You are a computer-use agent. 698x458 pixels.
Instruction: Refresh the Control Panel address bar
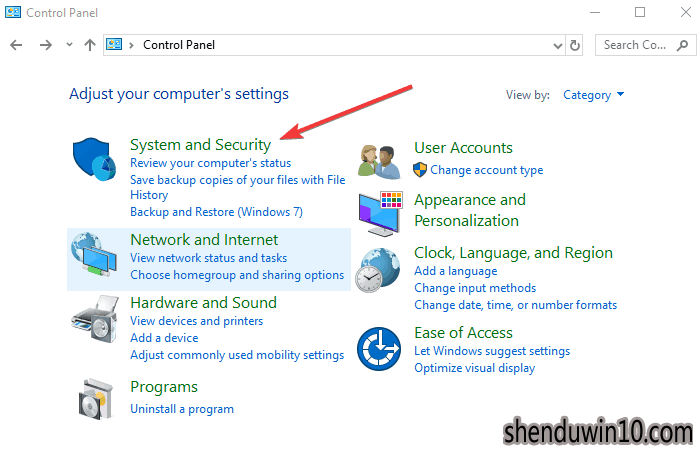[x=575, y=45]
